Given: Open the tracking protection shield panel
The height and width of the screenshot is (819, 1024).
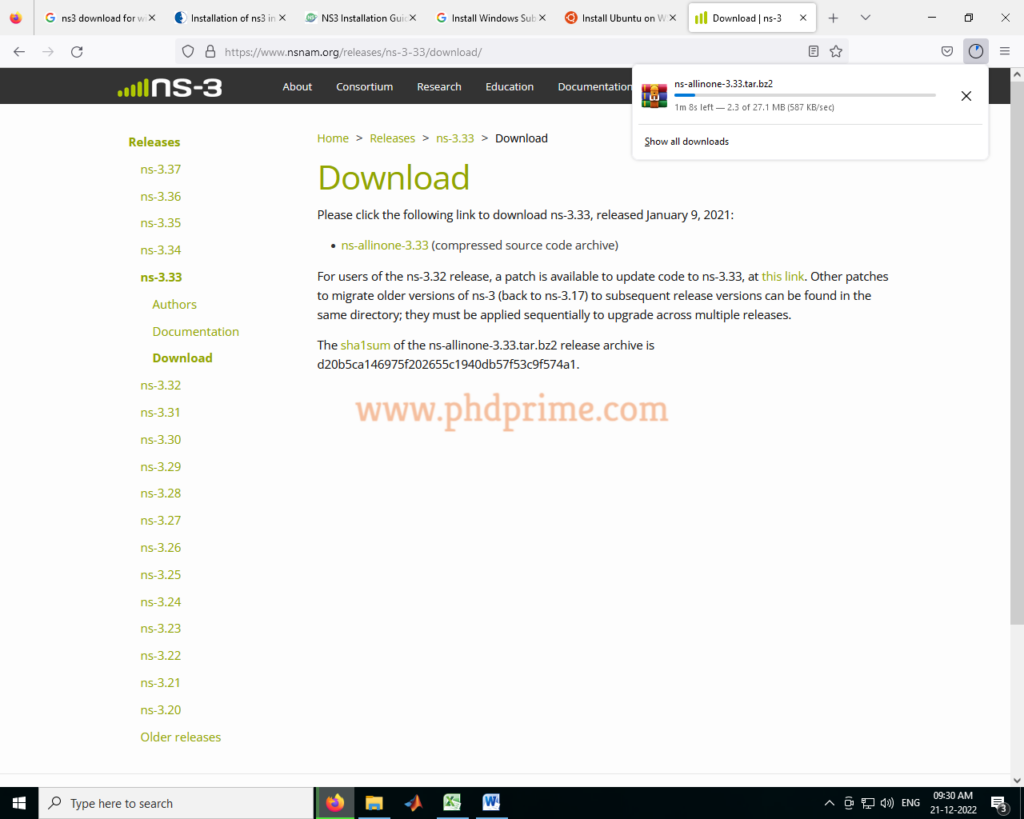Looking at the screenshot, I should pyautogui.click(x=188, y=51).
